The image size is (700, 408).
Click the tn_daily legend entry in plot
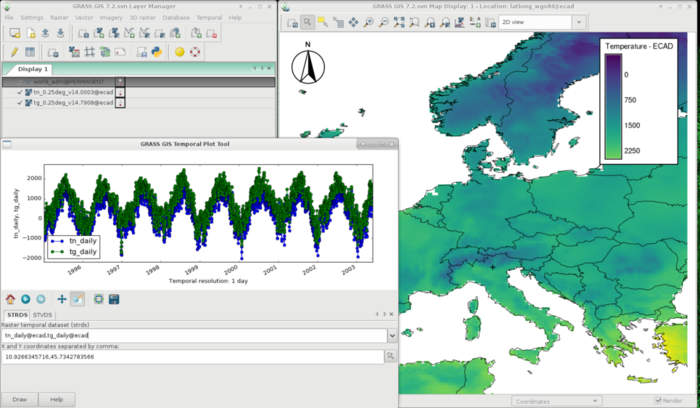pos(74,241)
